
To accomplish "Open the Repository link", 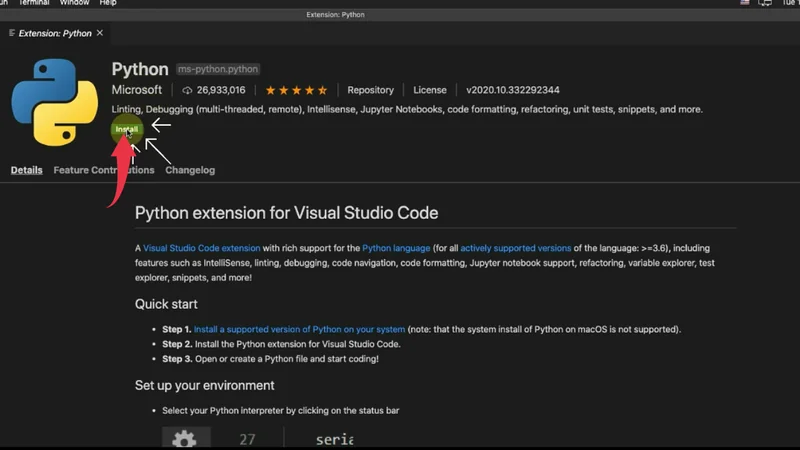I will pyautogui.click(x=370, y=90).
